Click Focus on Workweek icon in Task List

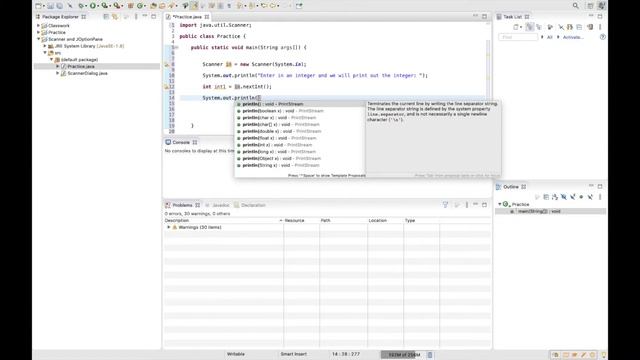click(x=550, y=27)
